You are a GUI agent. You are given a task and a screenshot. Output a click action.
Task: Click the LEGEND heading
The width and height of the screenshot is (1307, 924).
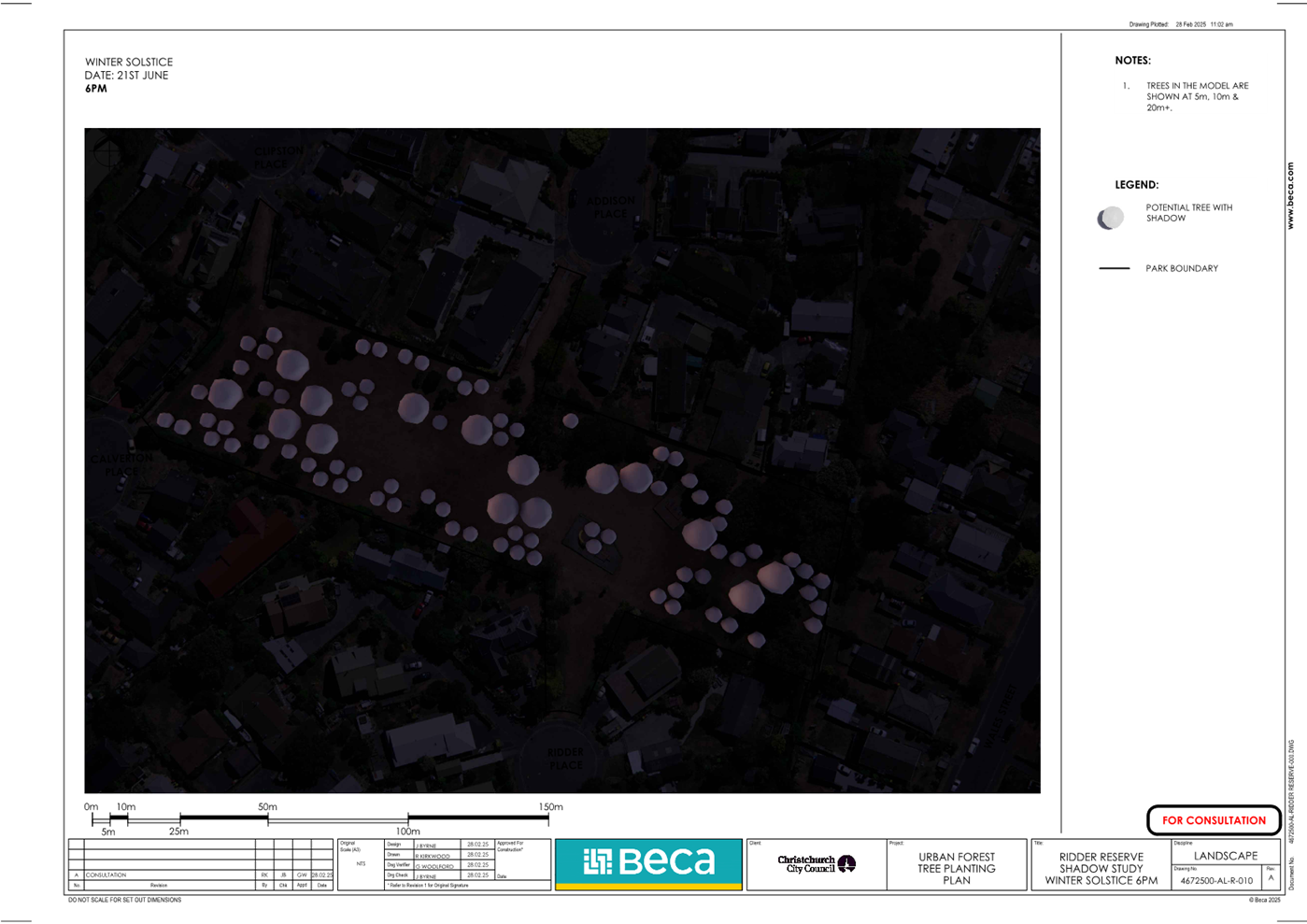click(1135, 184)
